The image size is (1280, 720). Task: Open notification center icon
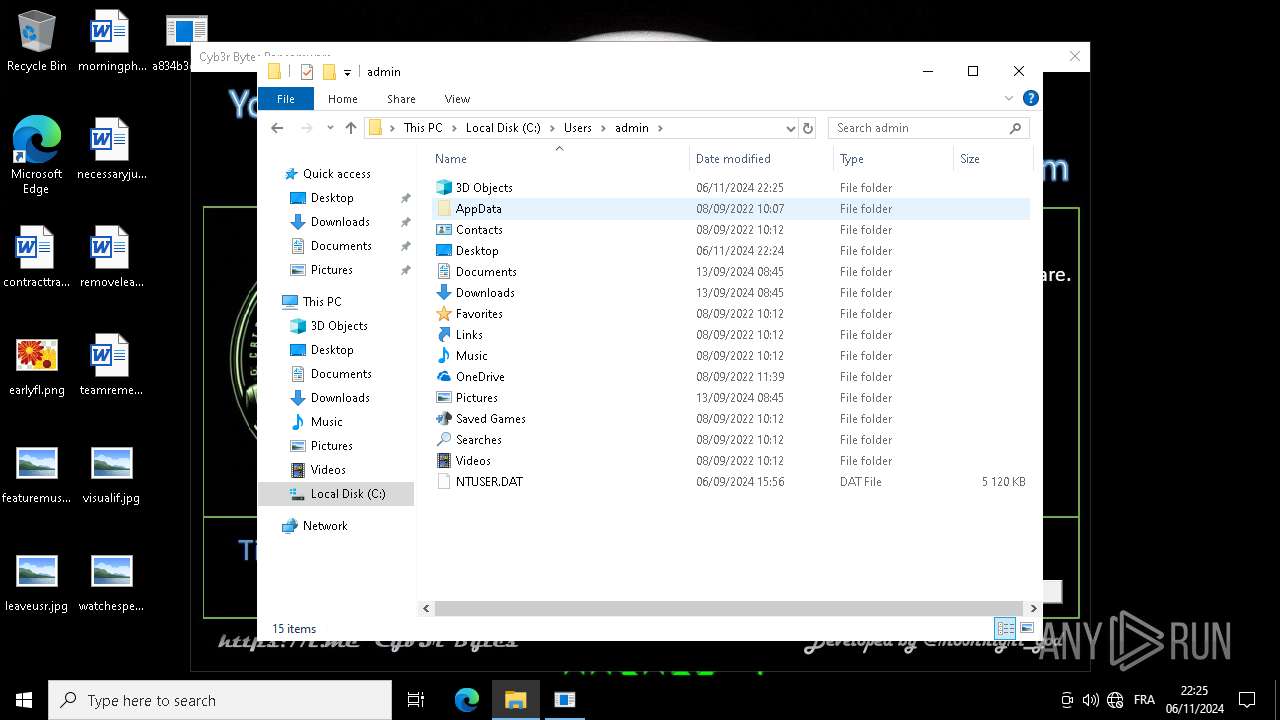tap(1247, 700)
